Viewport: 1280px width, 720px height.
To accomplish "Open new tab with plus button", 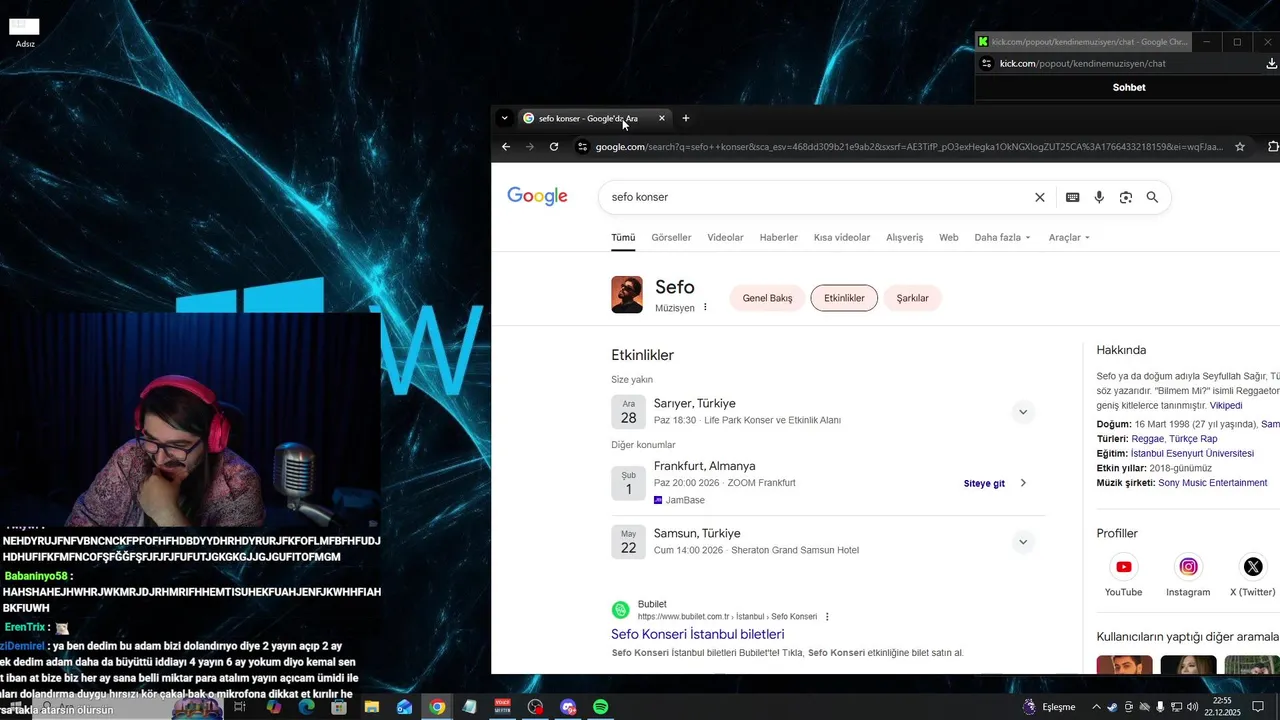I will (685, 118).
